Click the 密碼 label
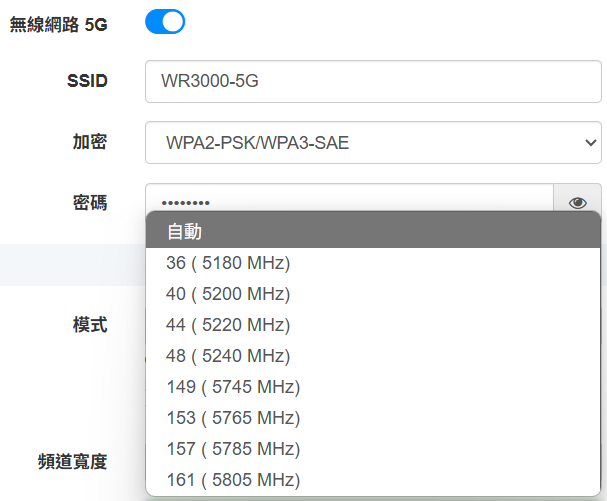 pos(90,203)
